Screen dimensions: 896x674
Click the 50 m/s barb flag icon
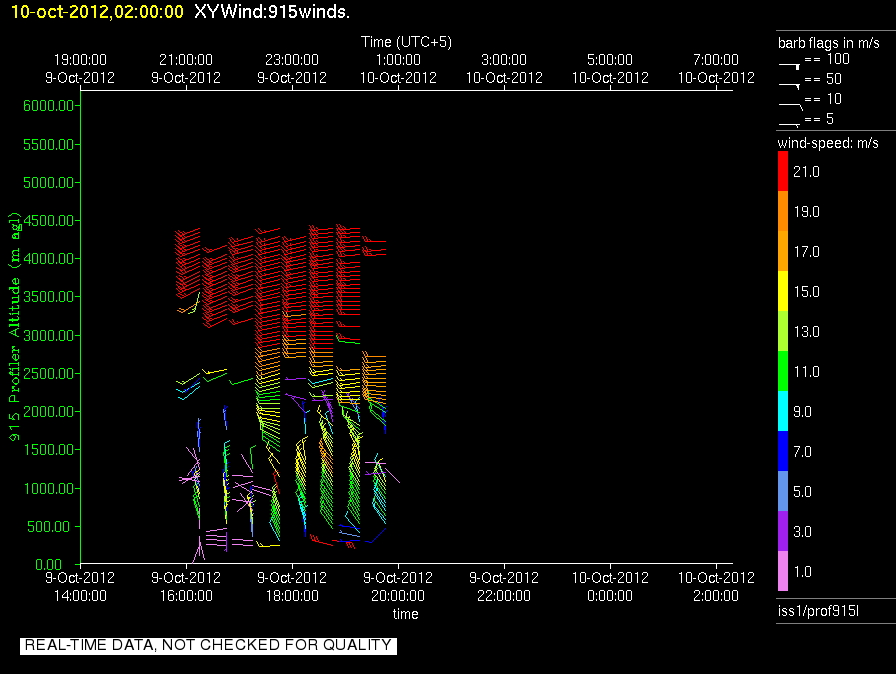point(789,85)
